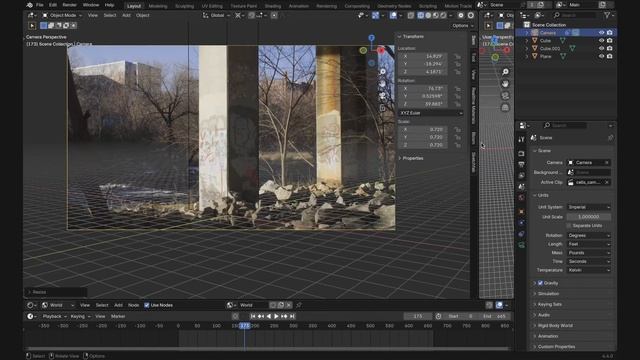Click the pan hand icon in the camera viewport

click(383, 83)
